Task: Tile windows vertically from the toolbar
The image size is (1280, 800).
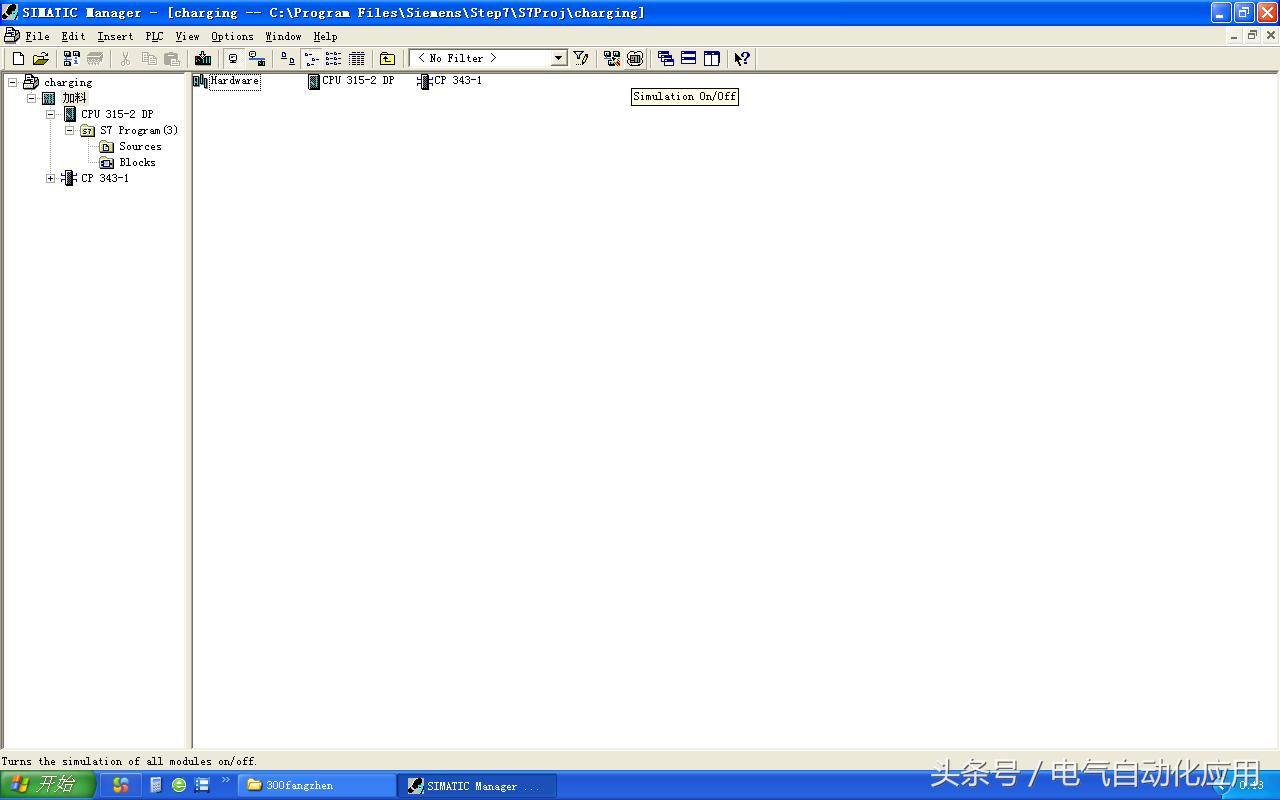Action: click(712, 59)
